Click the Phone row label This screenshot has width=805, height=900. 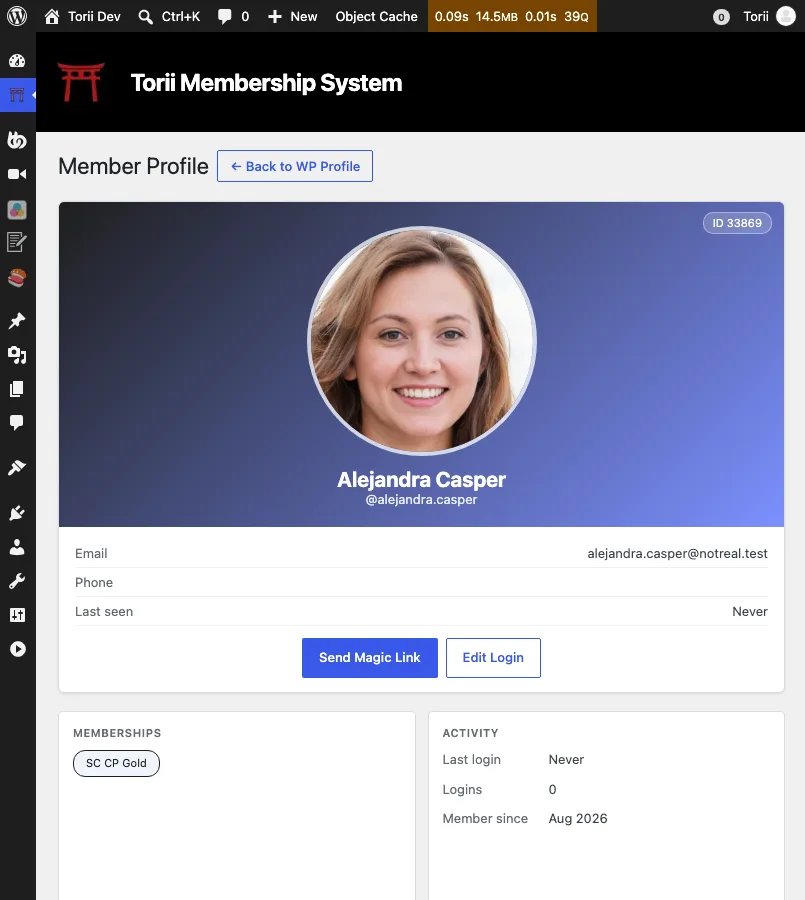coord(94,583)
